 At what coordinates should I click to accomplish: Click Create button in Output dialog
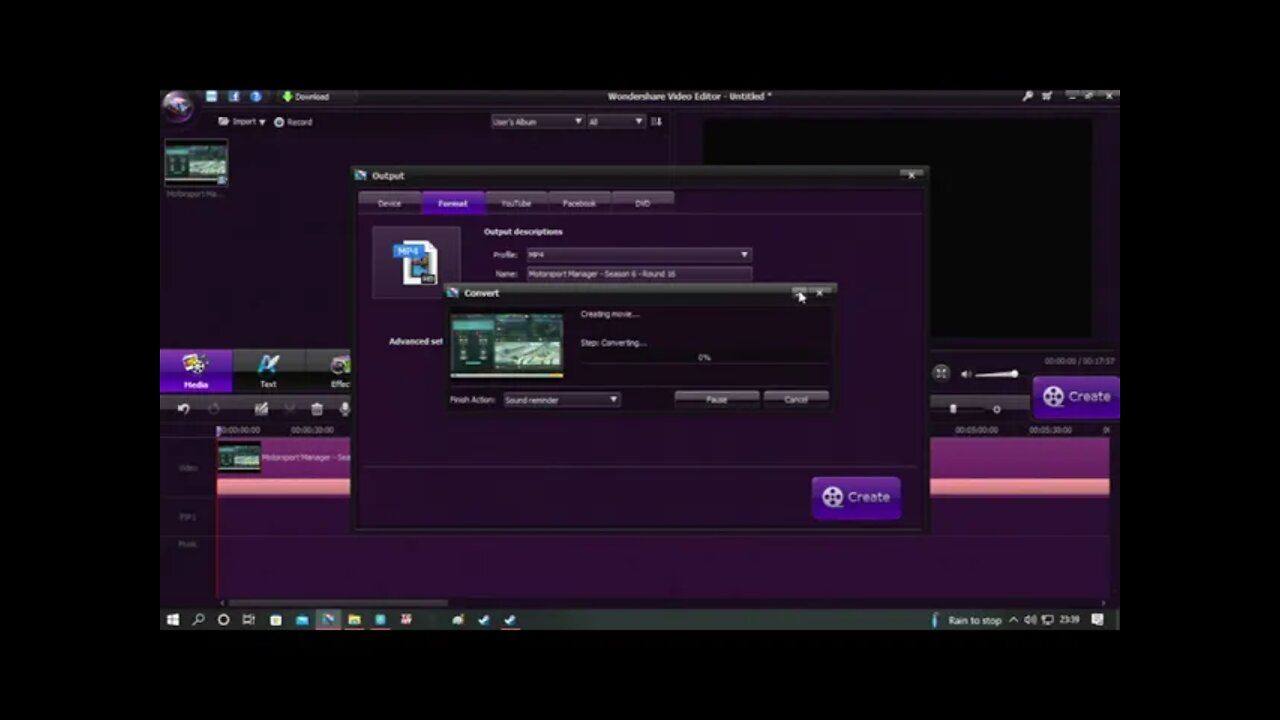click(x=856, y=497)
